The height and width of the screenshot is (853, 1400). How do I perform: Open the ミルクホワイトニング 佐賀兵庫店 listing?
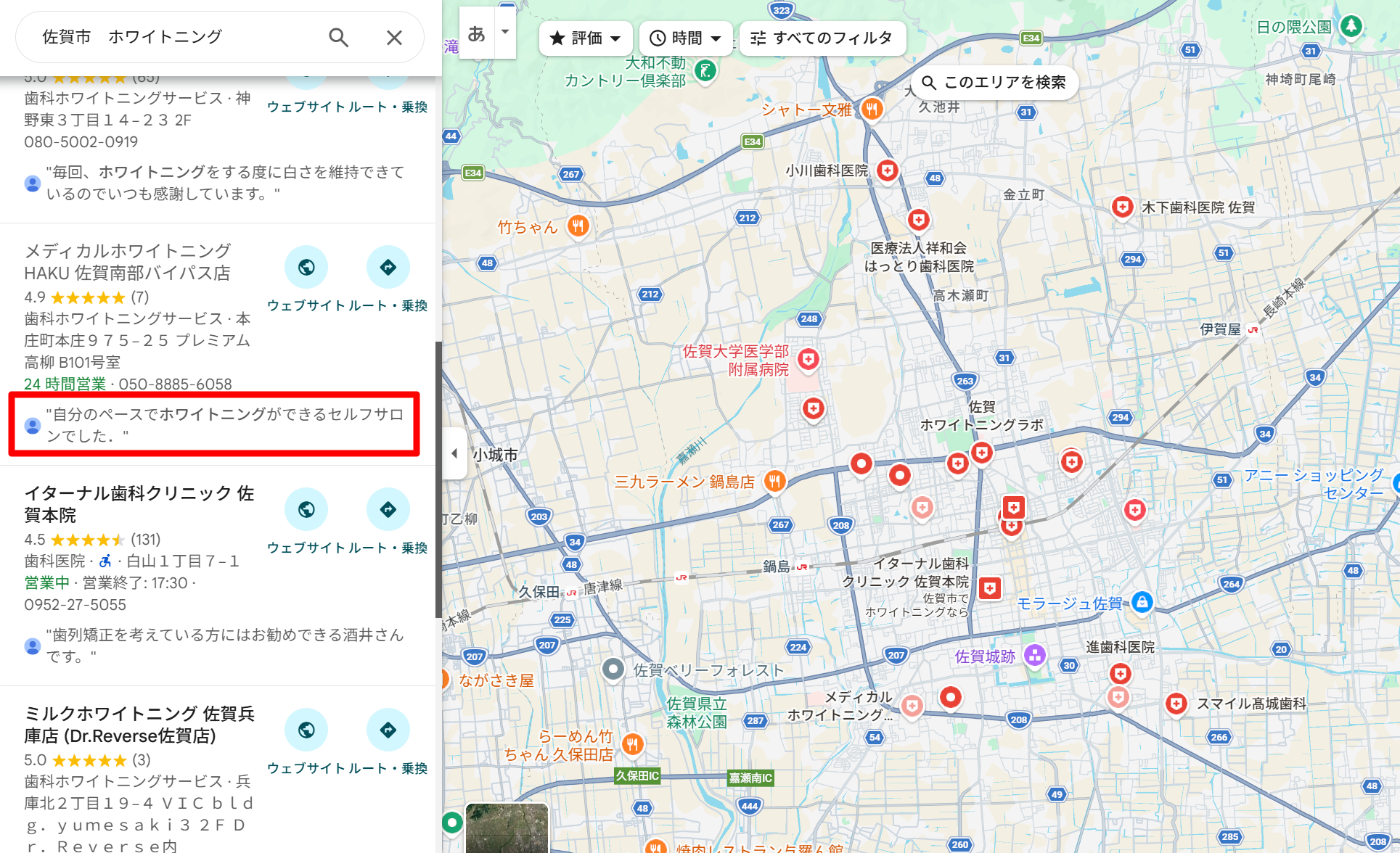tap(139, 725)
